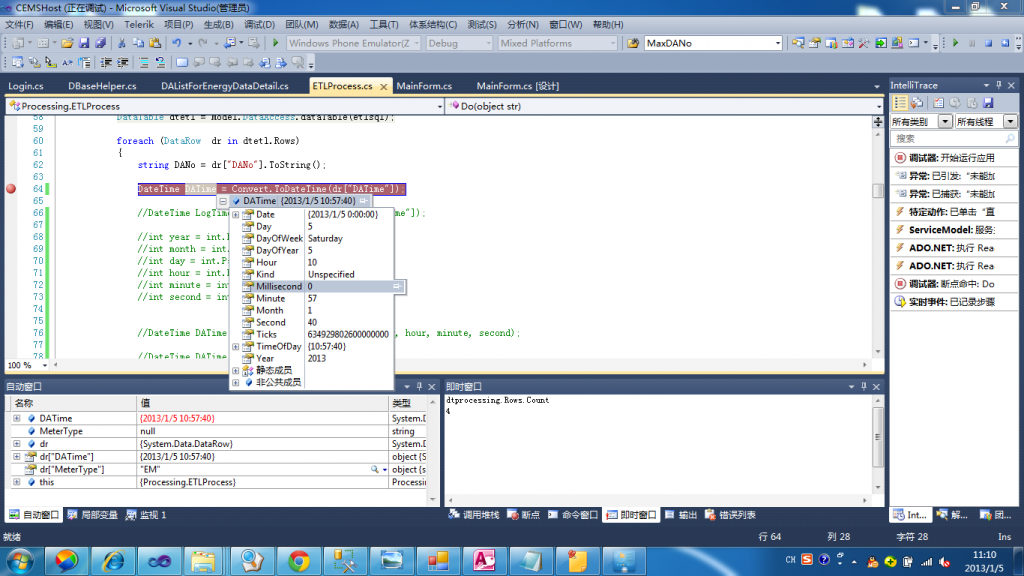Open the 调试(D) menu
The width and height of the screenshot is (1024, 576).
coord(259,24)
